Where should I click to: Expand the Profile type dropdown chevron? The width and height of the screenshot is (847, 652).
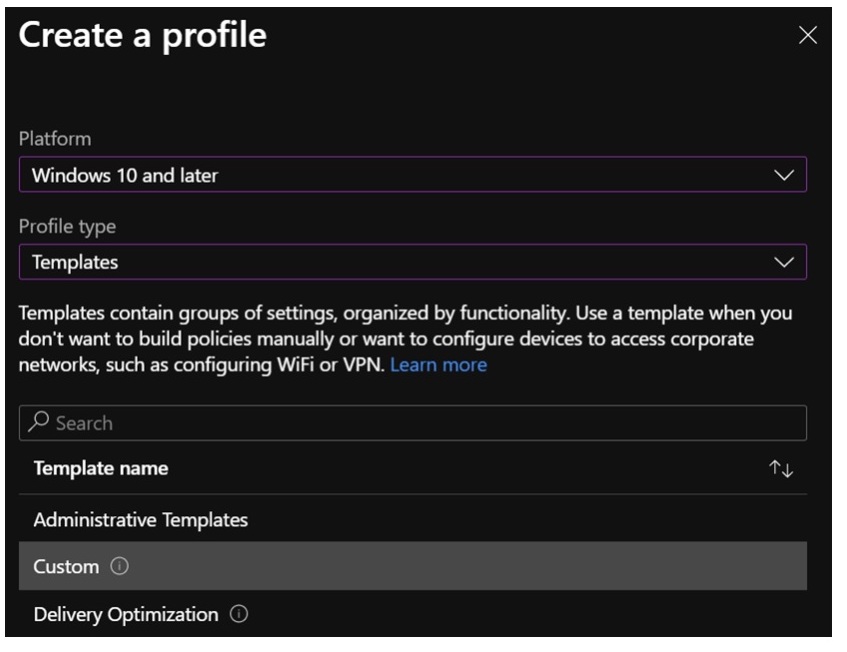[784, 263]
